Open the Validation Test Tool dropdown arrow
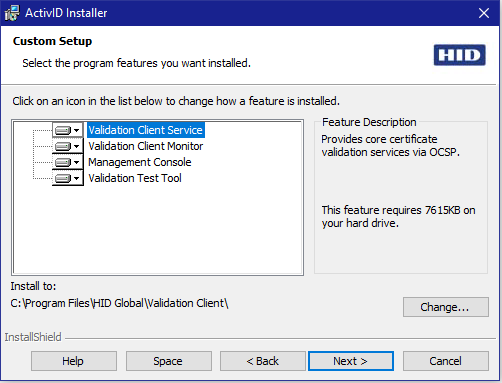The height and width of the screenshot is (383, 502). [77, 178]
